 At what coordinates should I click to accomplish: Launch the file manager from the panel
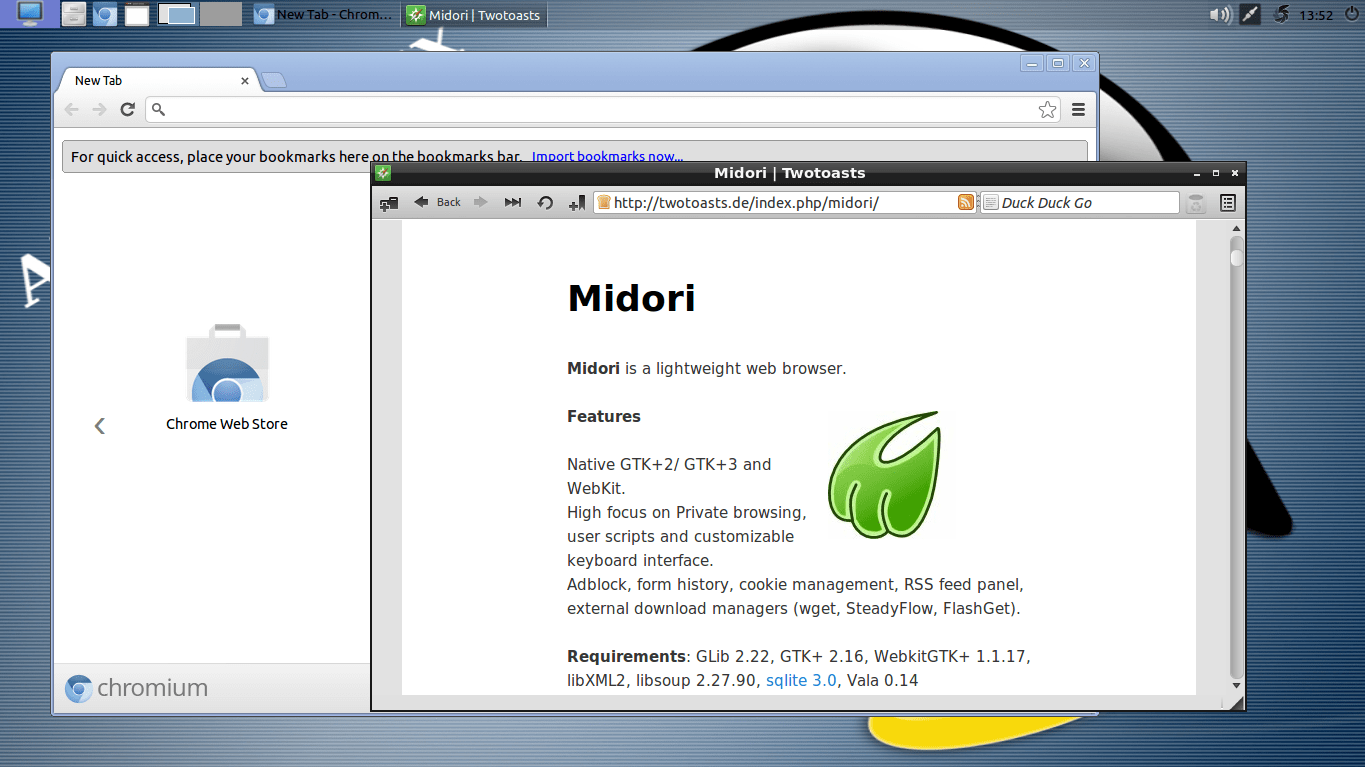coord(73,14)
